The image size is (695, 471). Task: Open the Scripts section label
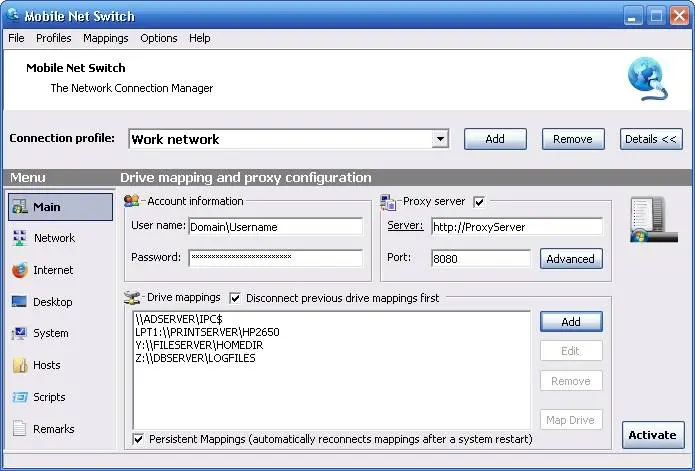(49, 397)
